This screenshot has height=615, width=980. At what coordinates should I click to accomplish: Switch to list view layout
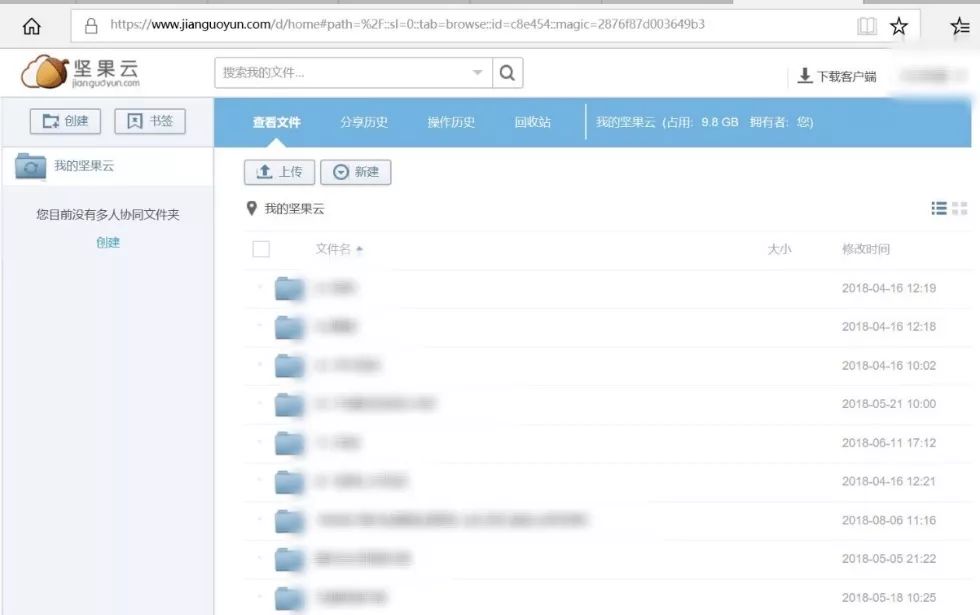tap(939, 208)
